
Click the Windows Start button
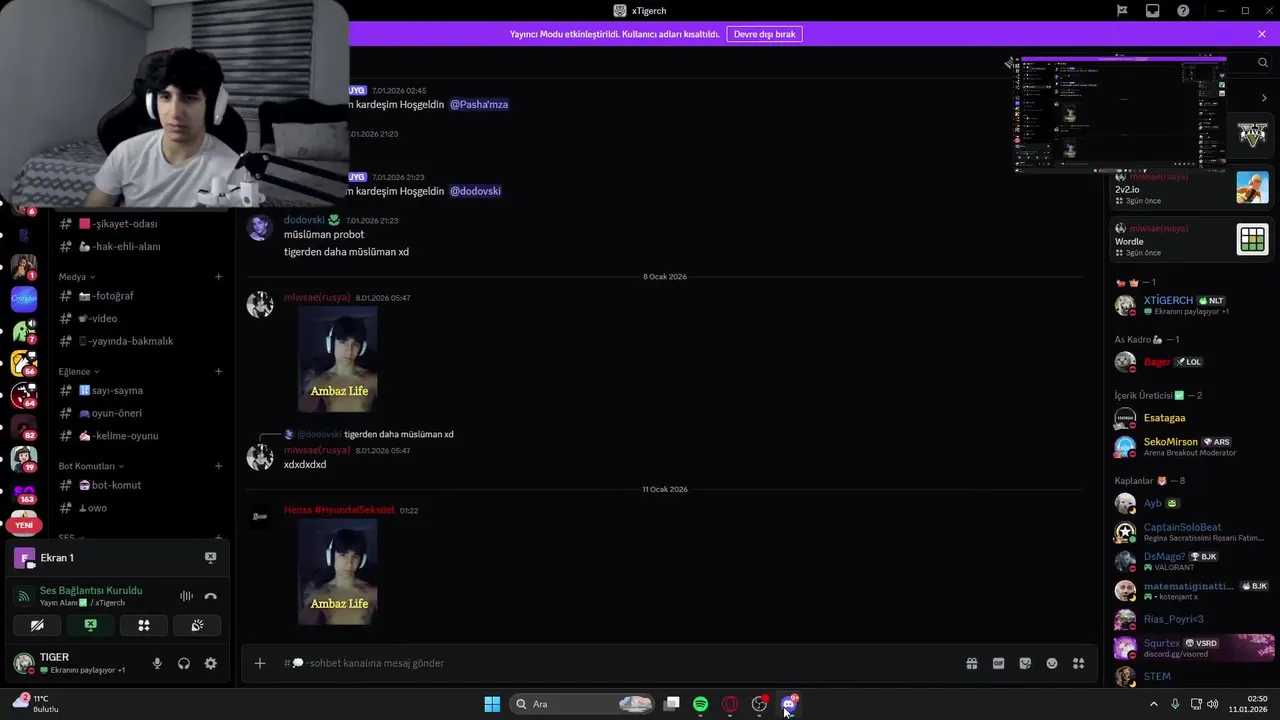coord(492,704)
